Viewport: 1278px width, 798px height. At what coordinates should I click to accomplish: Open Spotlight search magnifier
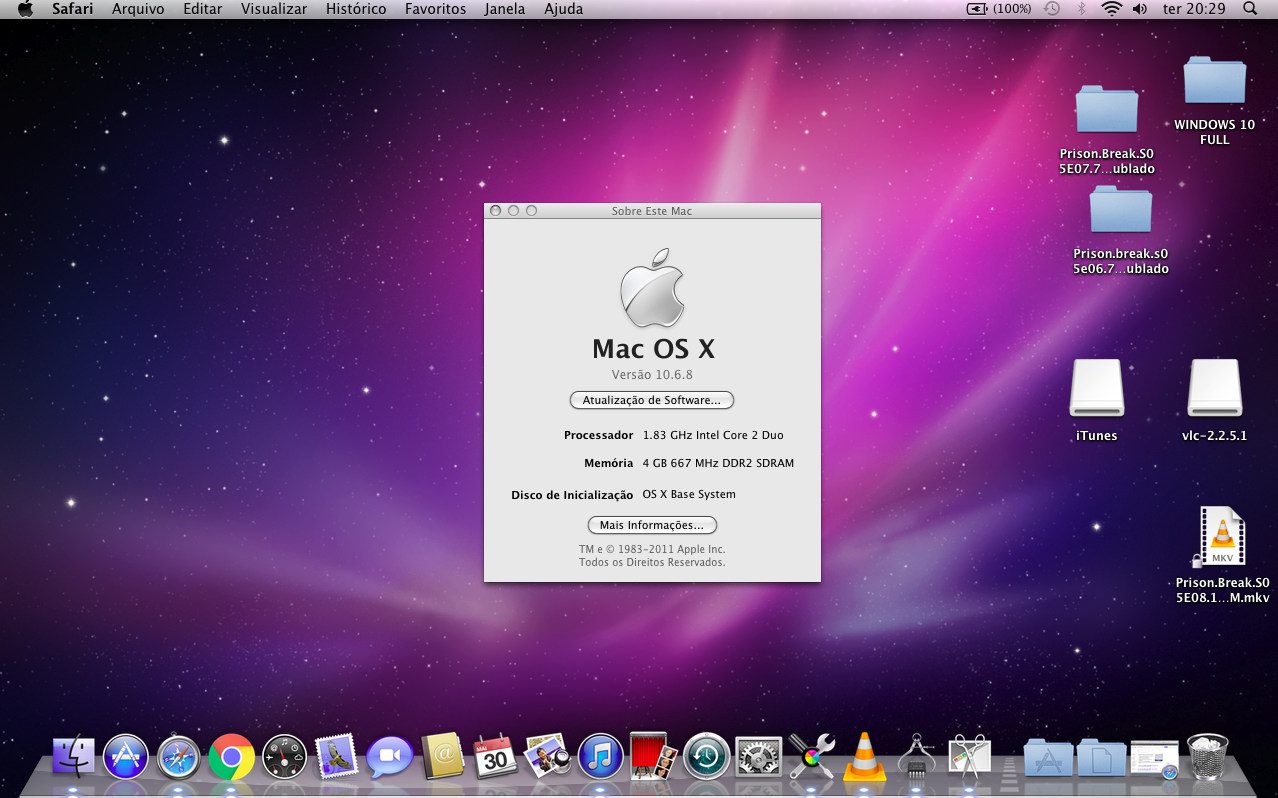point(1250,9)
